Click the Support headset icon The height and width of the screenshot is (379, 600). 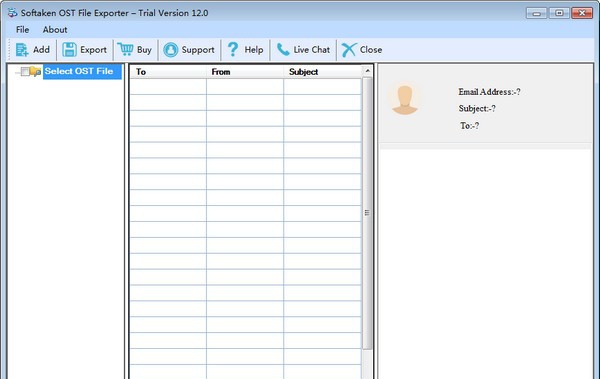point(171,50)
